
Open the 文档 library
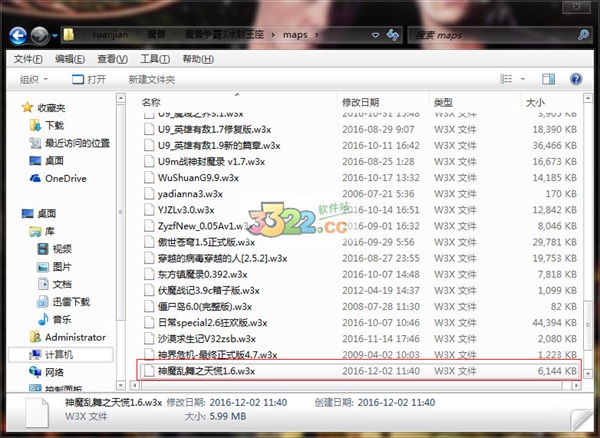click(54, 284)
